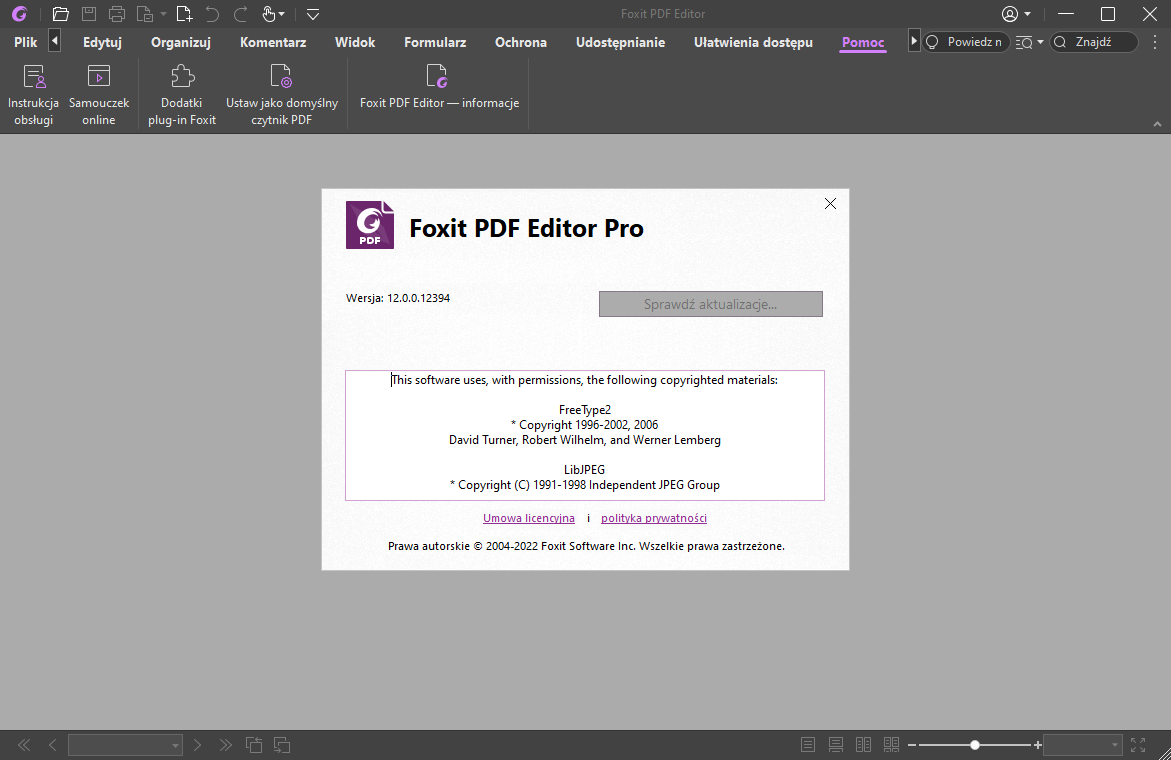This screenshot has width=1171, height=760.
Task: Switch to the Udostępnianie tab
Action: point(620,43)
